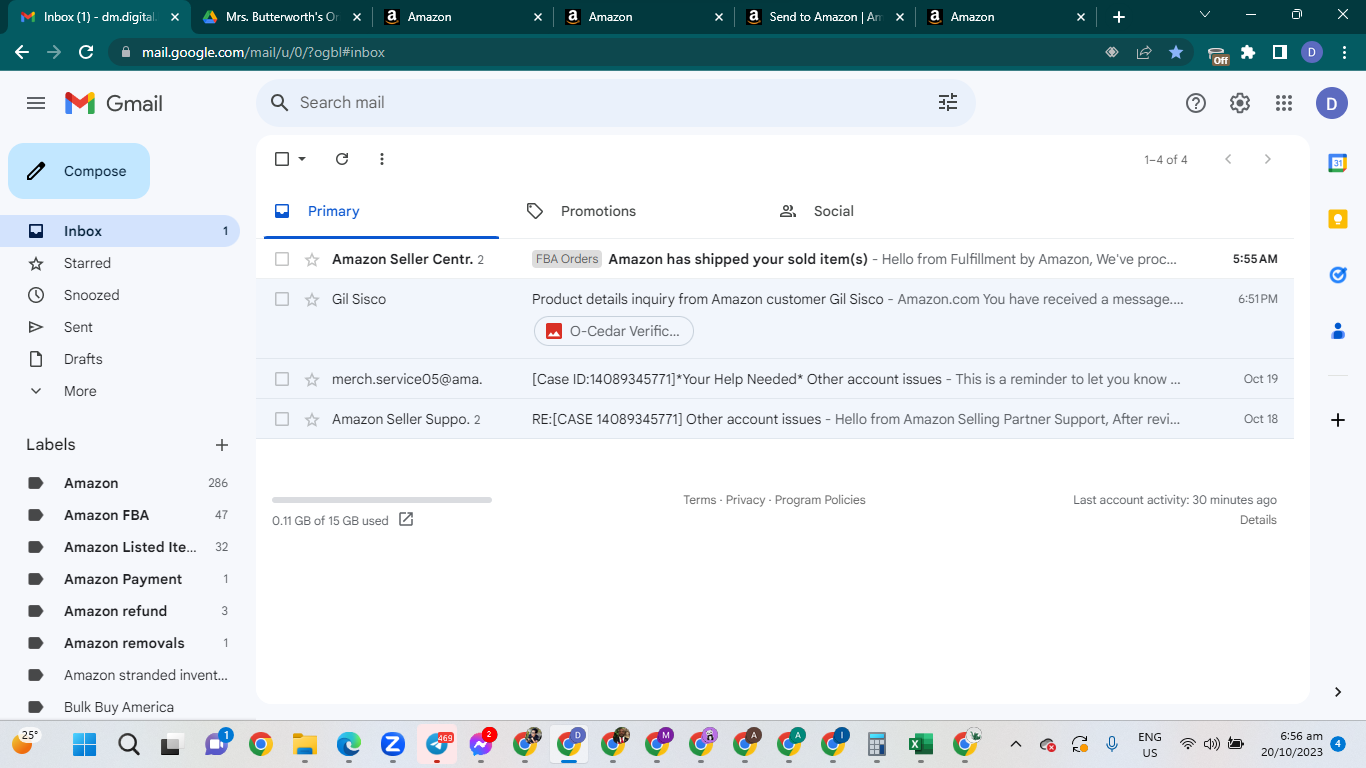Refresh the inbox message list

342,159
